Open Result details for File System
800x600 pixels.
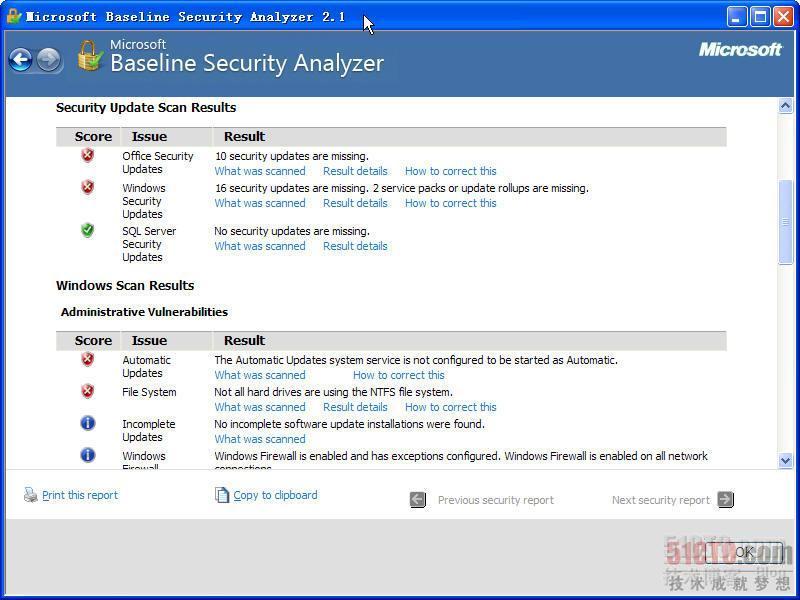(355, 407)
